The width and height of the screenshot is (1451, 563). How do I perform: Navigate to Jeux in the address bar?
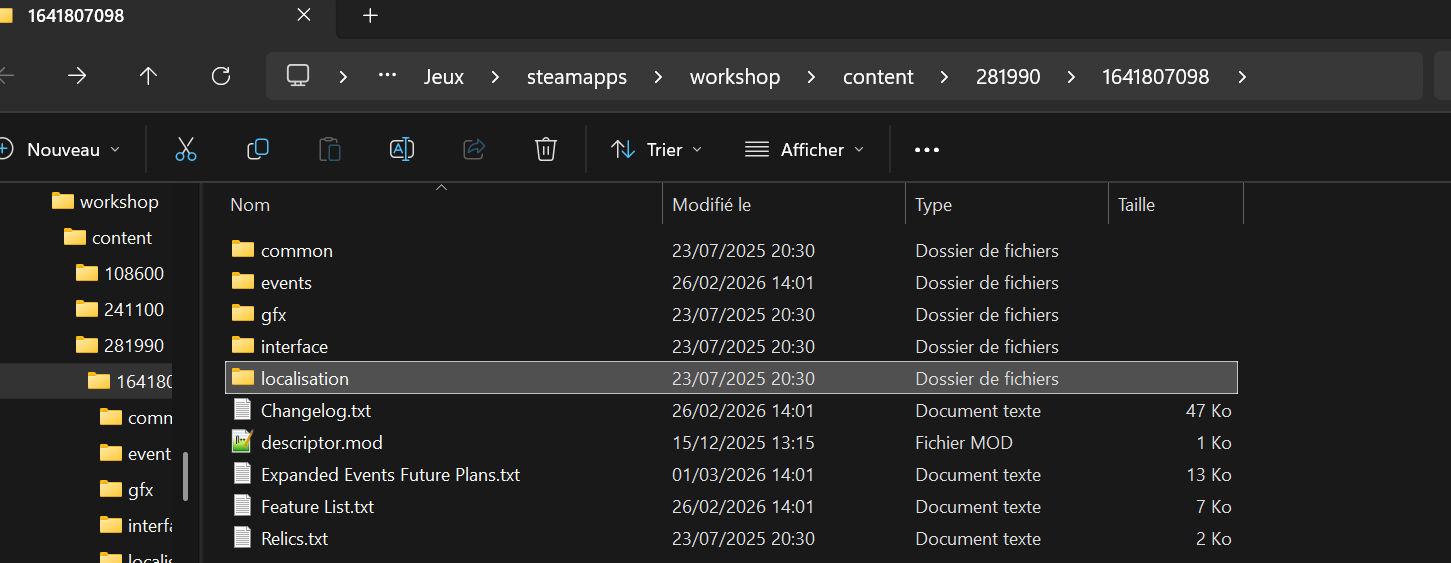point(444,77)
